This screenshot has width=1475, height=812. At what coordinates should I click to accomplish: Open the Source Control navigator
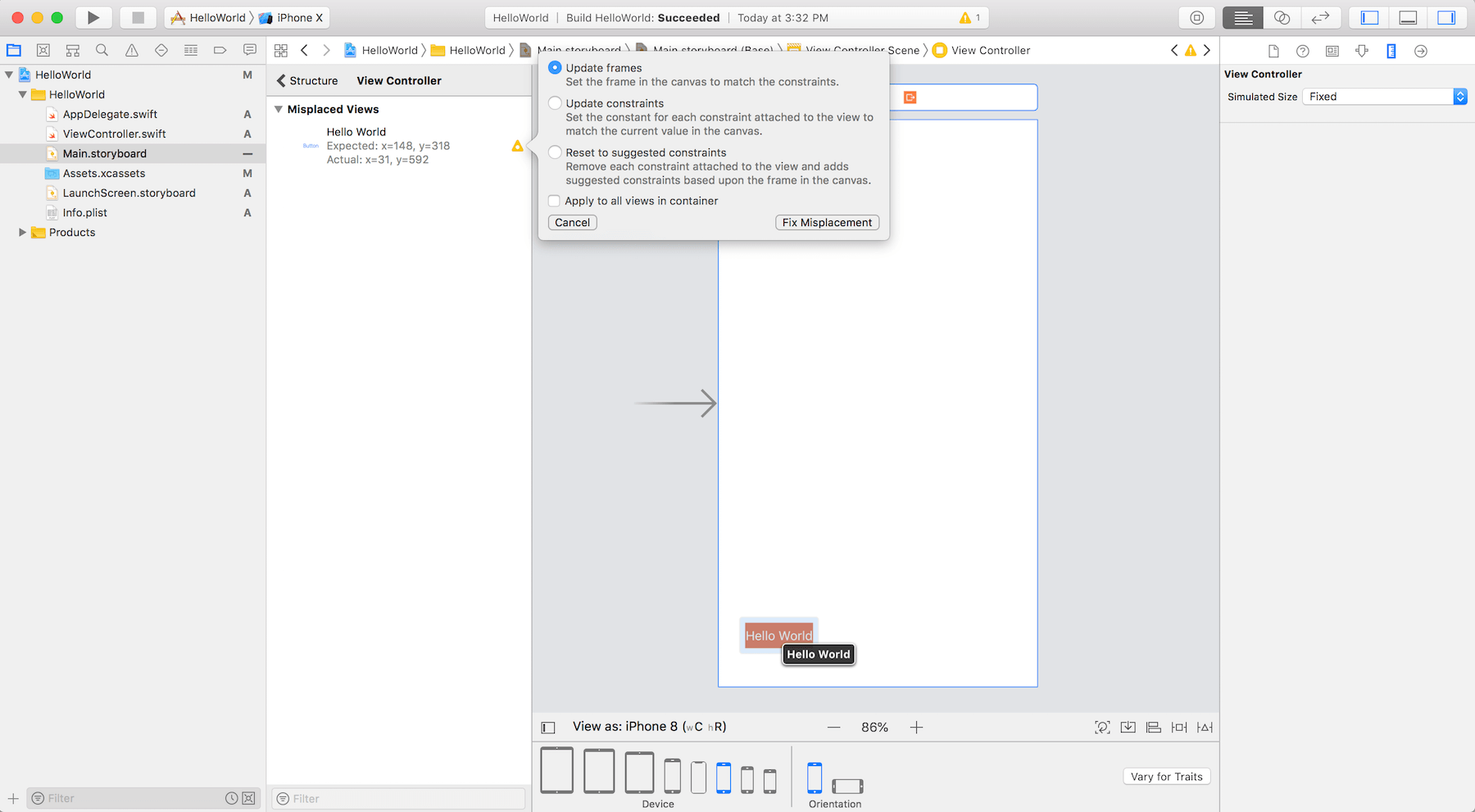point(43,50)
